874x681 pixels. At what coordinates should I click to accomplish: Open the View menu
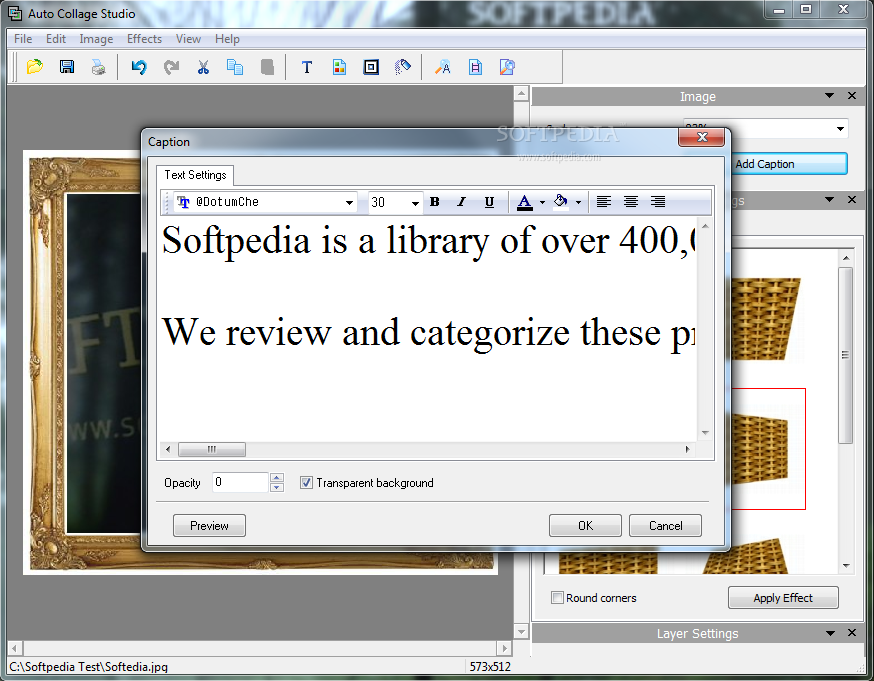coord(188,39)
